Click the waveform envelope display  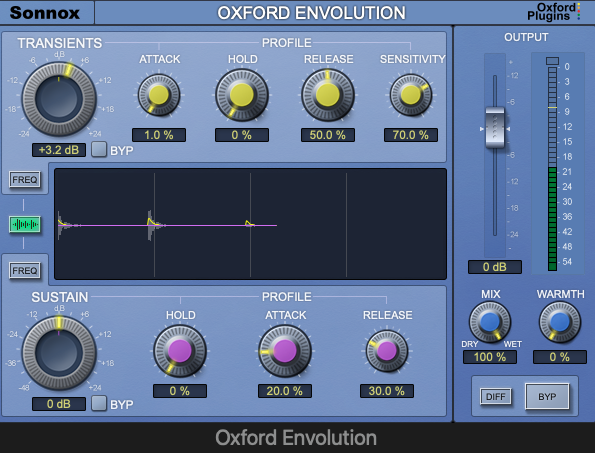250,224
